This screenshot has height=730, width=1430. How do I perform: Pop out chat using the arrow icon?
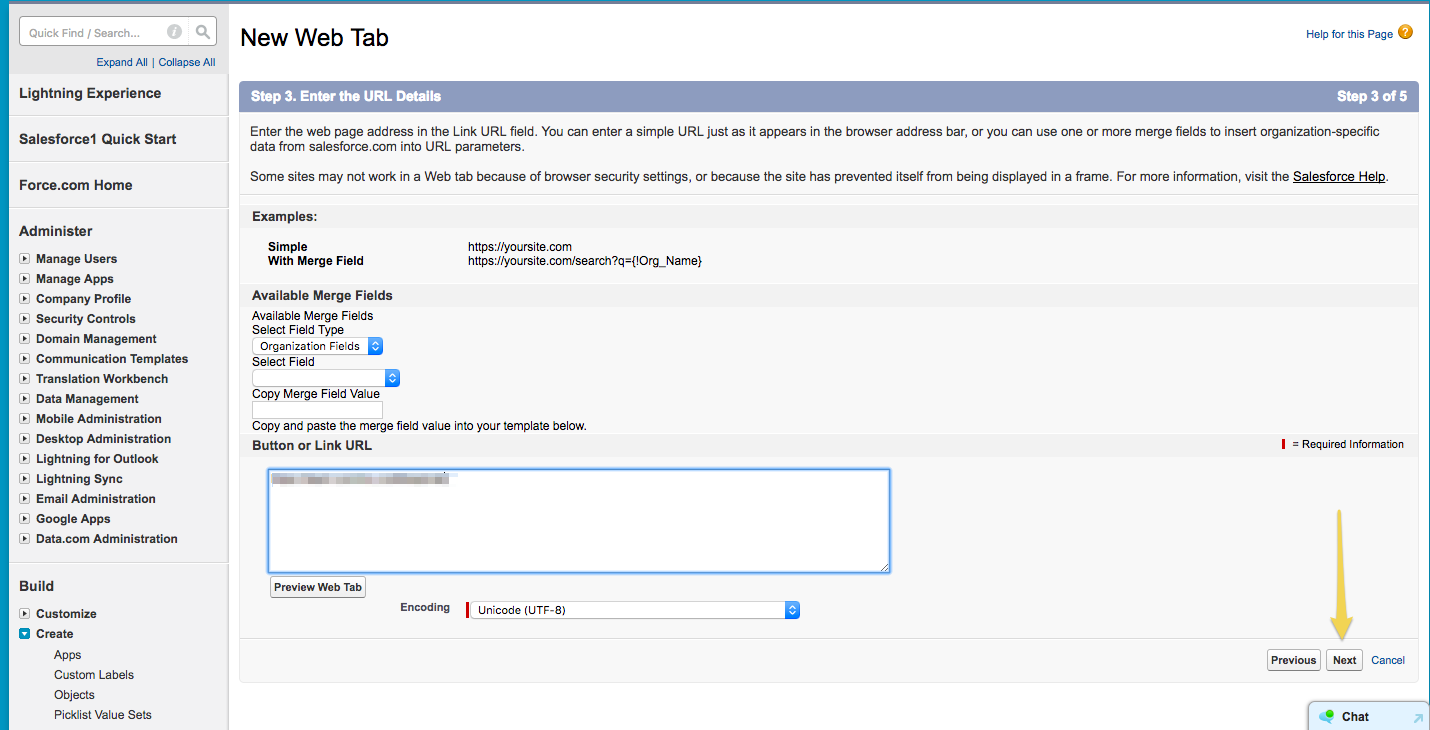point(1417,717)
